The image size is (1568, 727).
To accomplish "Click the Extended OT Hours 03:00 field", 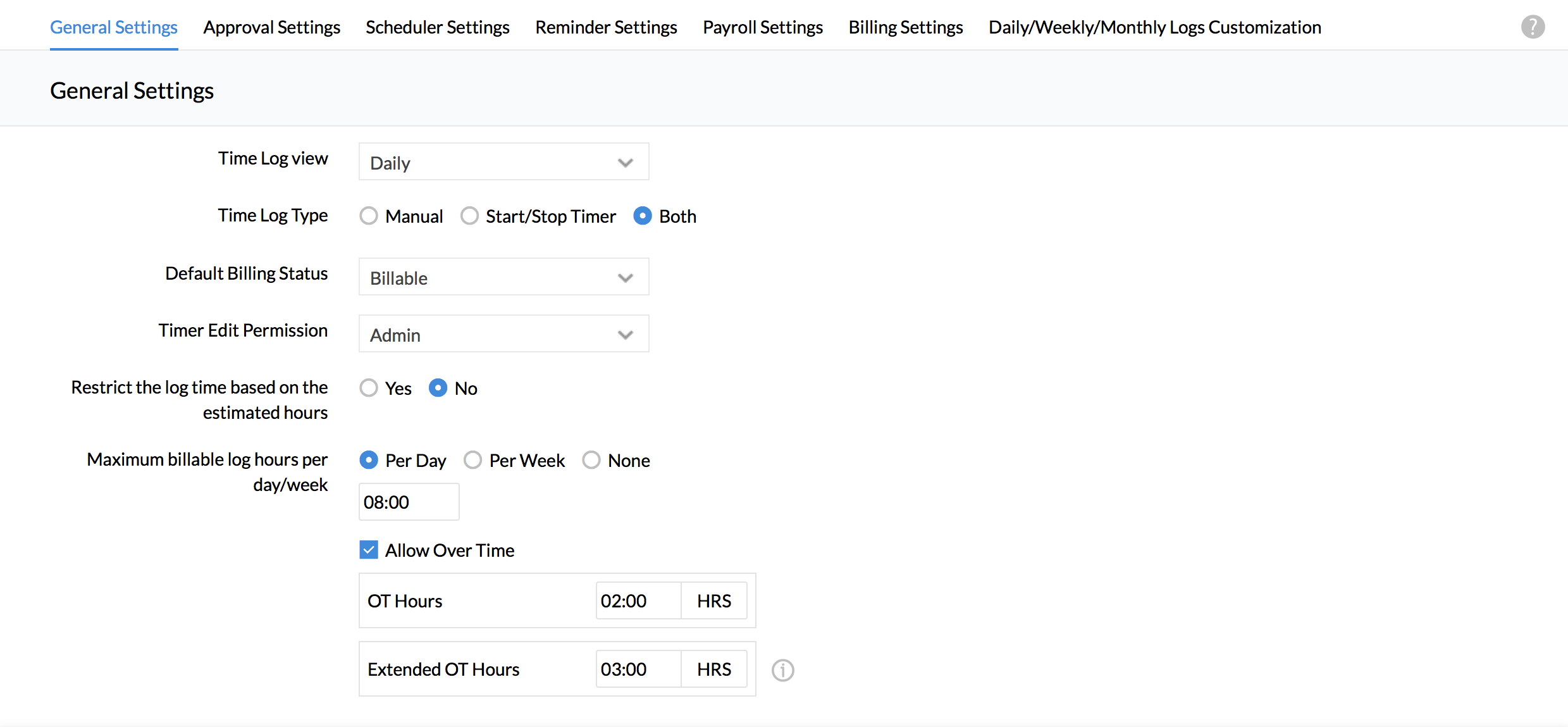I will [638, 669].
